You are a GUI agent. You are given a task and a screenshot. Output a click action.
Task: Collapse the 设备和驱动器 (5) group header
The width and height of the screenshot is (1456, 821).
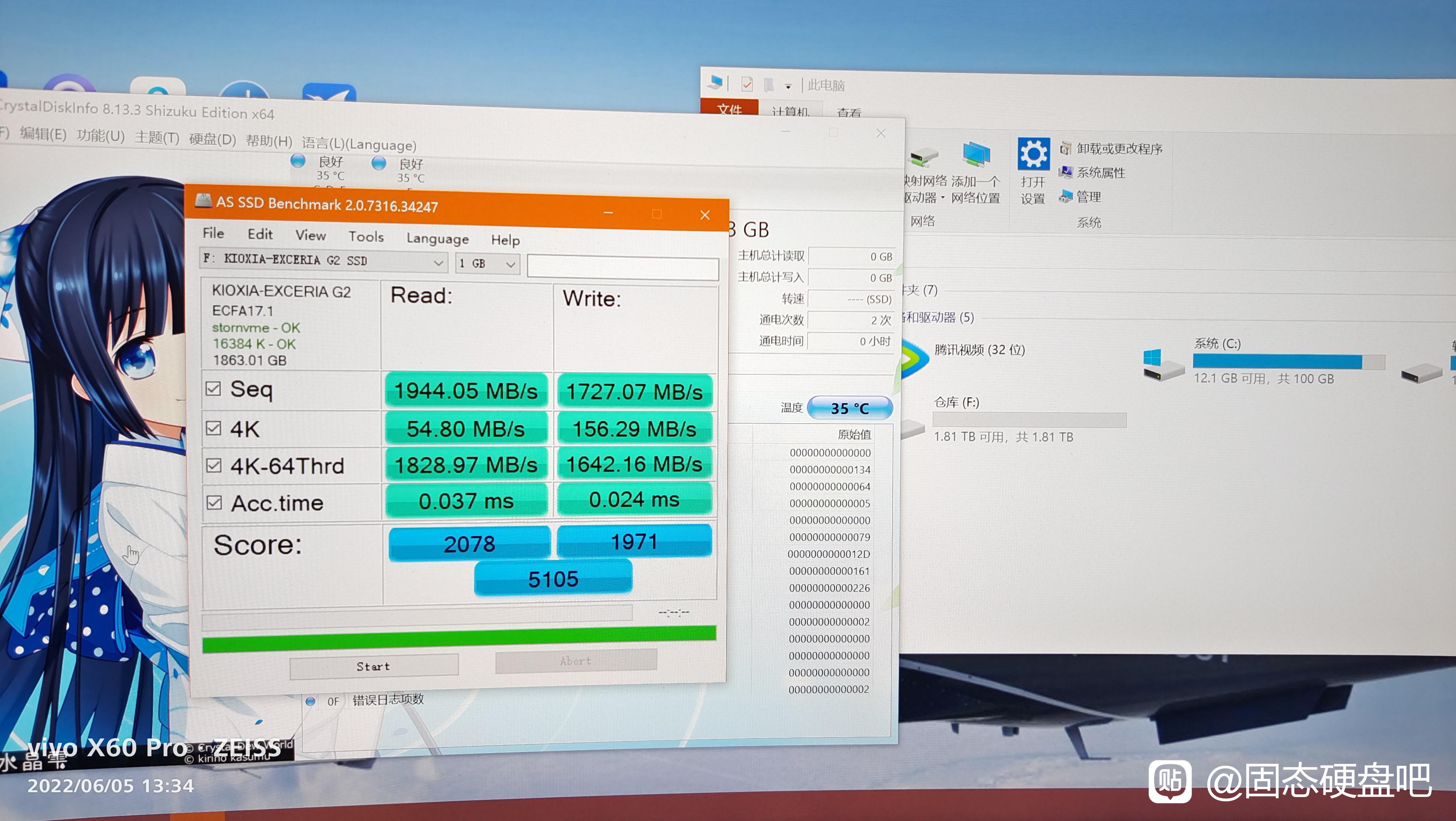pyautogui.click(x=939, y=318)
